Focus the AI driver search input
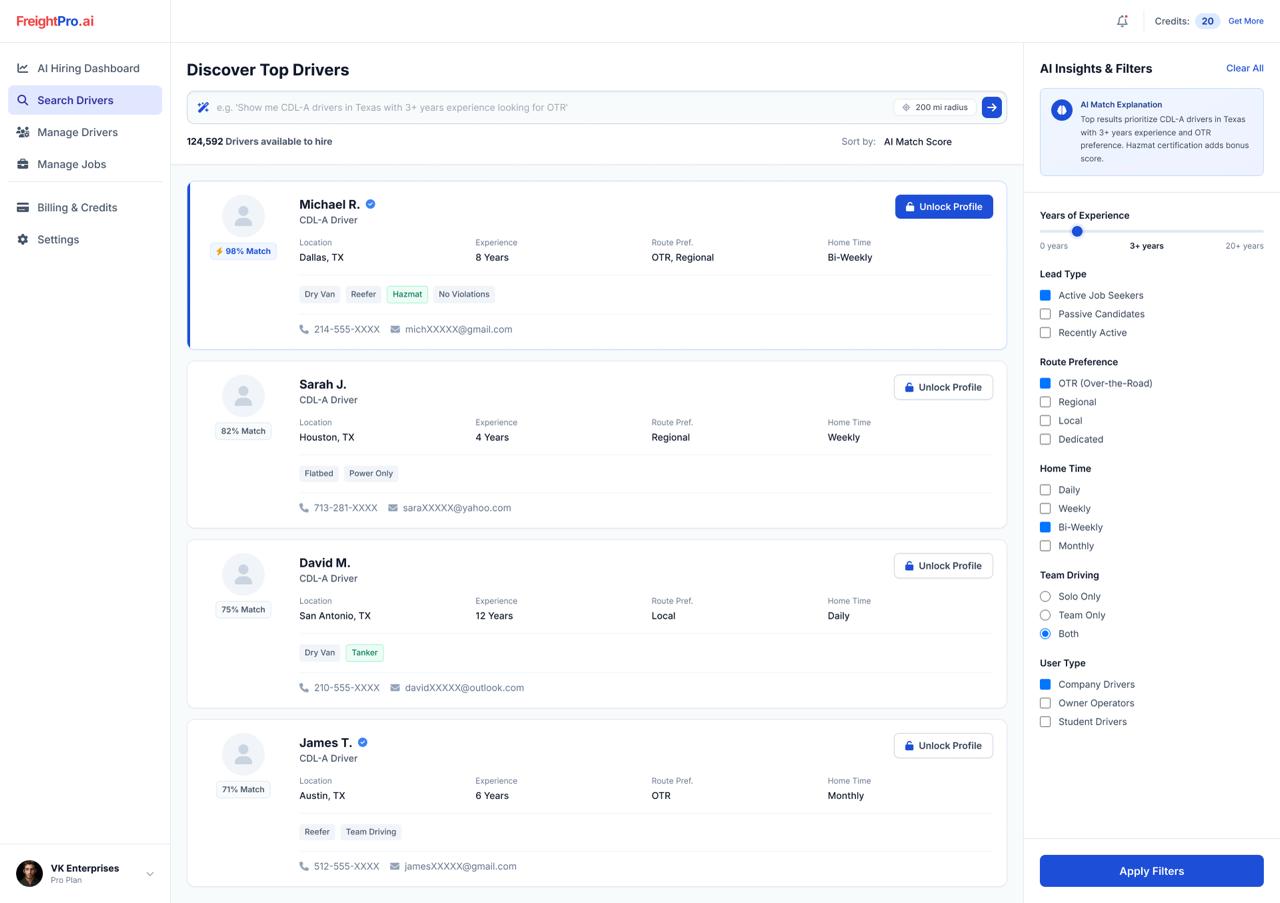The height and width of the screenshot is (903, 1280). [x=550, y=107]
